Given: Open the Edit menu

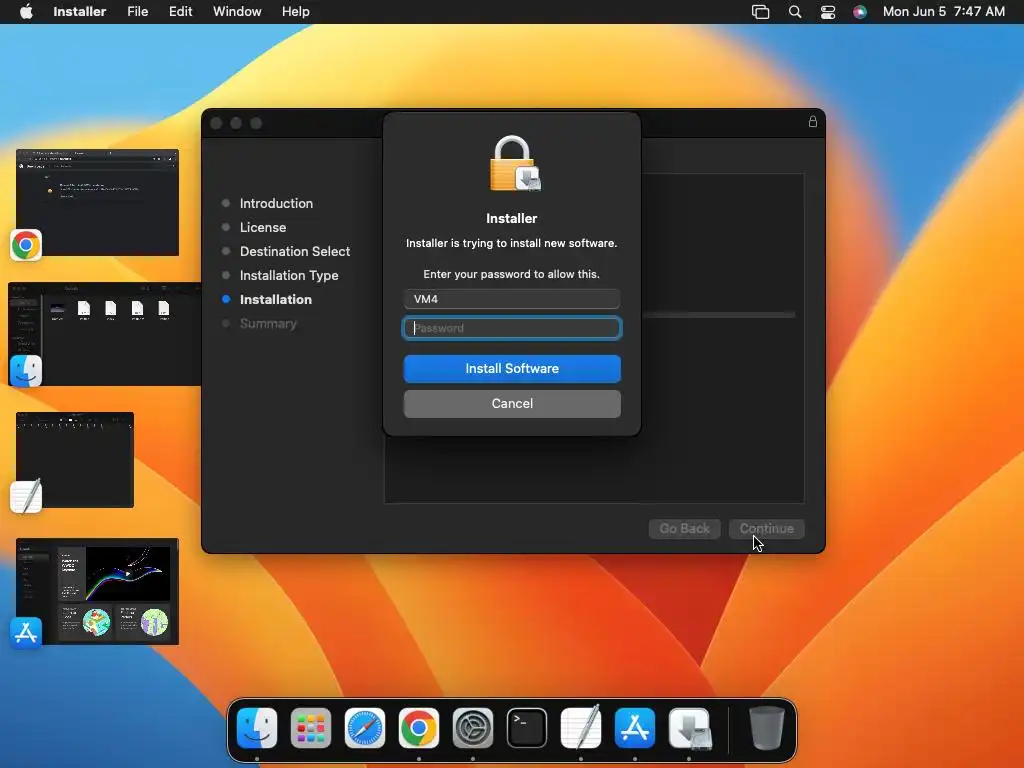Looking at the screenshot, I should click(180, 11).
